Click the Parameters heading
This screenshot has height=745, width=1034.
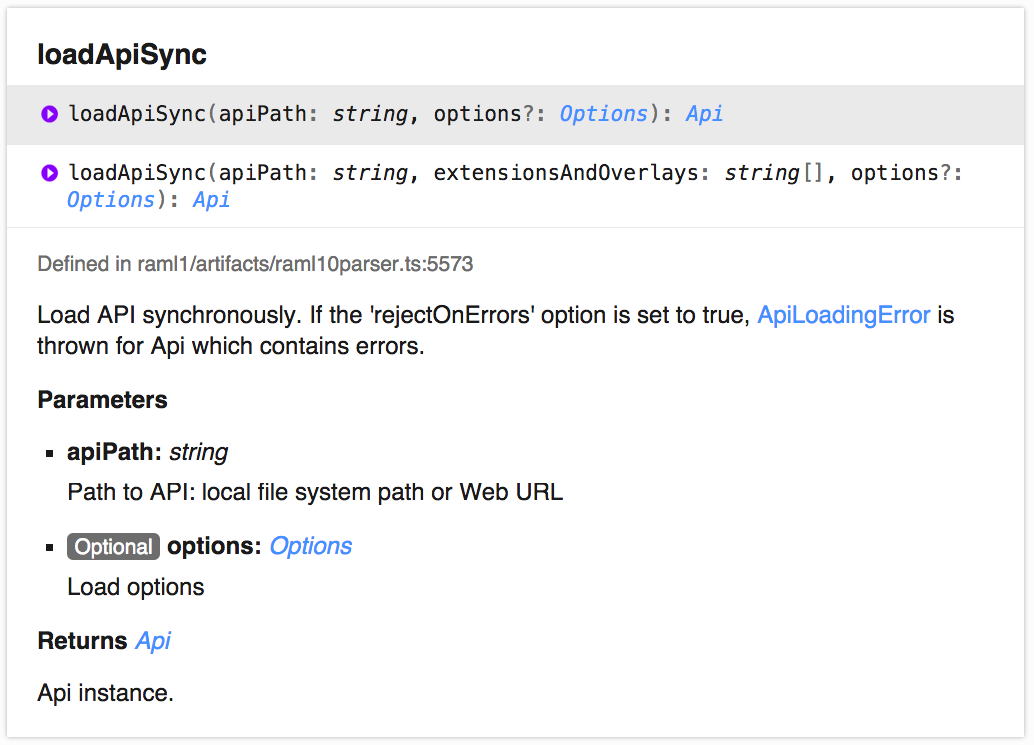pos(102,400)
